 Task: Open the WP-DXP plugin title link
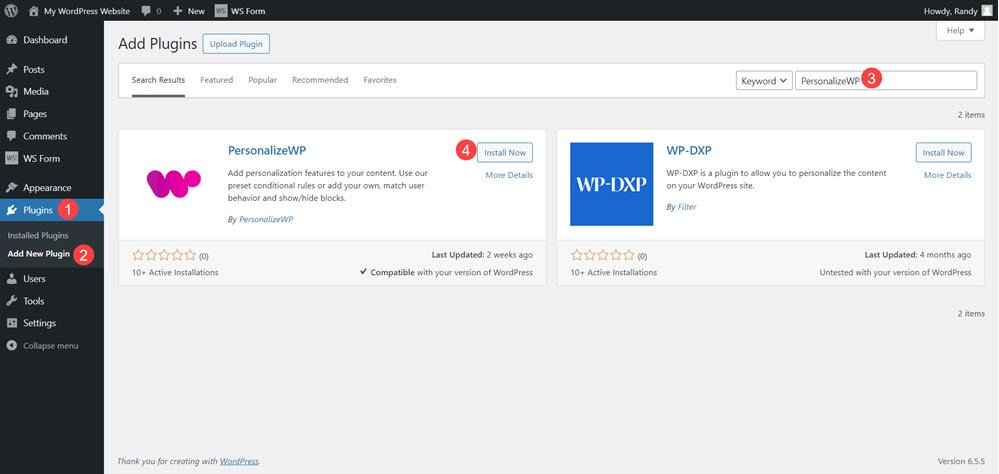[688, 150]
